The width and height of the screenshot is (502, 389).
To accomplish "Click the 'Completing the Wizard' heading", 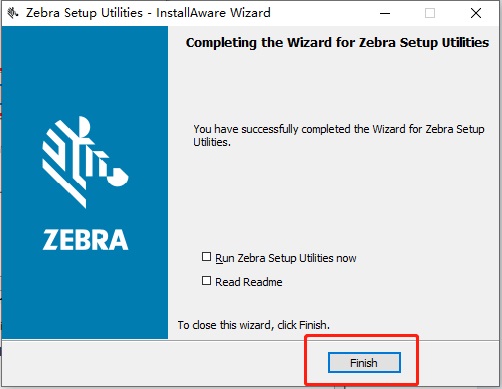I will pyautogui.click(x=337, y=43).
